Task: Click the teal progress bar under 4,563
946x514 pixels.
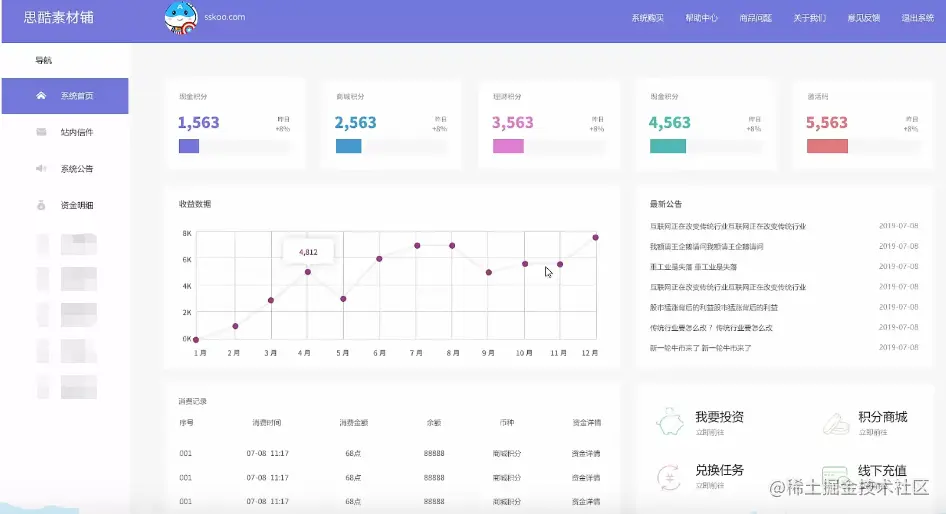Action: (668, 146)
